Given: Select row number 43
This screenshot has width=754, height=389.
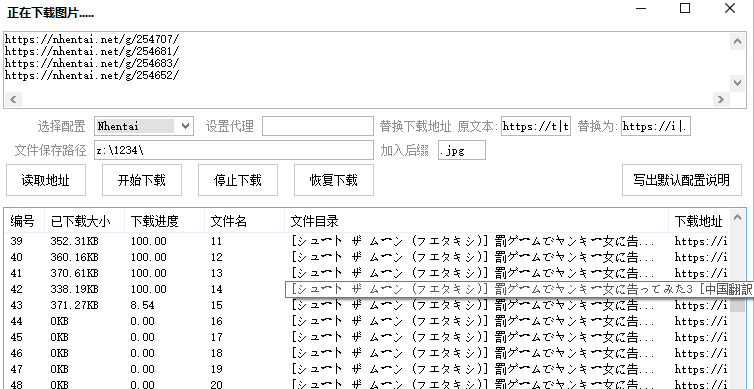Looking at the screenshot, I should pos(16,305).
